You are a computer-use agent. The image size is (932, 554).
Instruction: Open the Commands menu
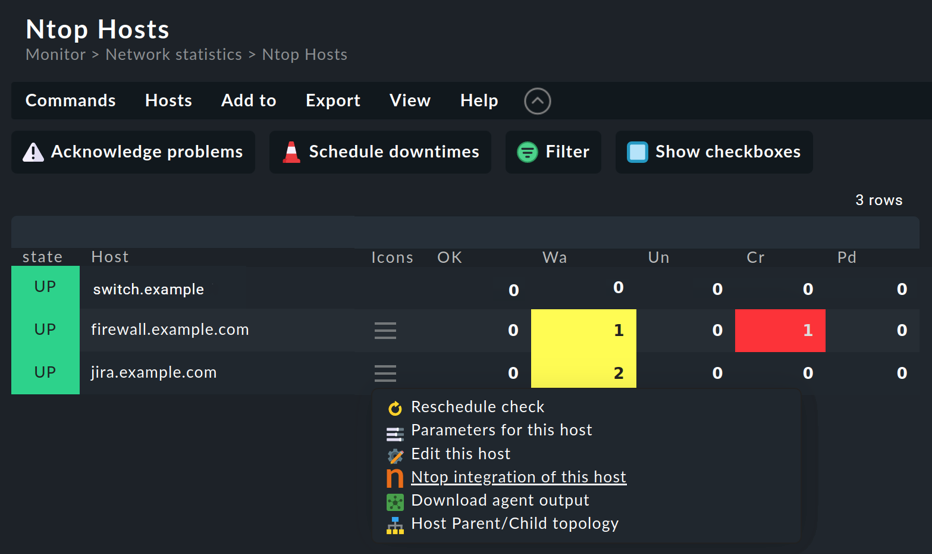tap(70, 100)
